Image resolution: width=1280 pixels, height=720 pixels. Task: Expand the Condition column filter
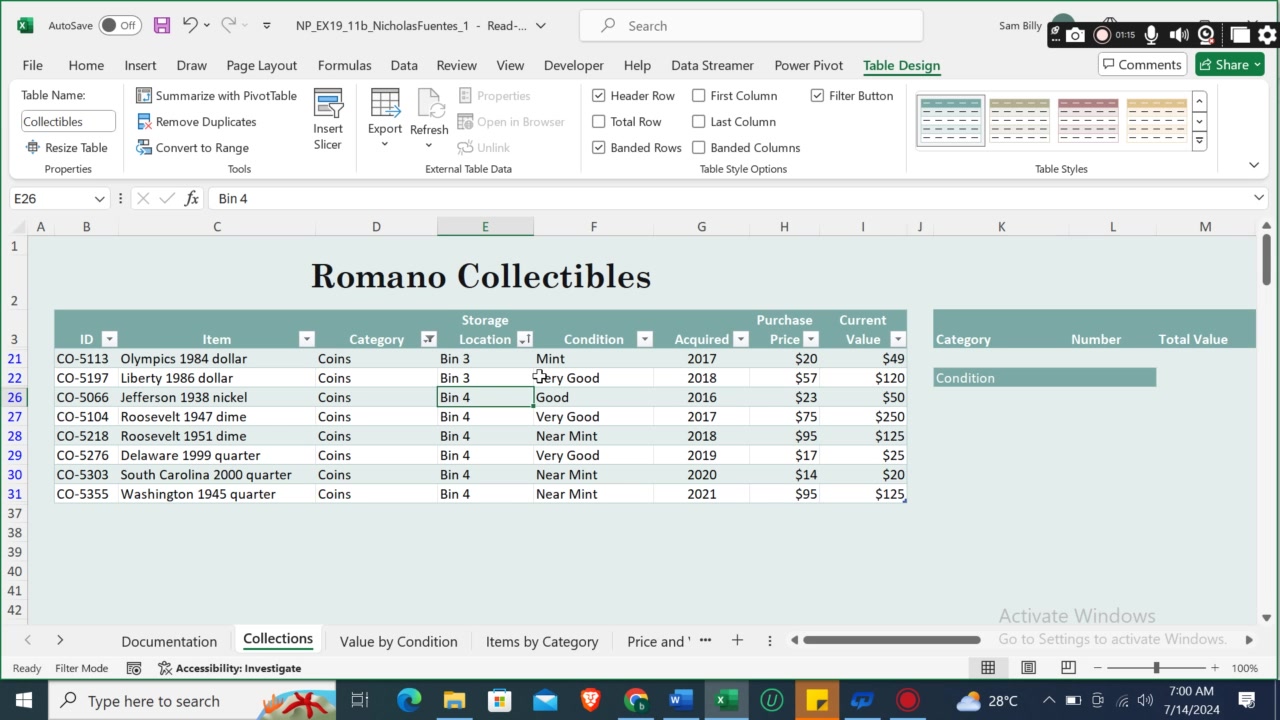coord(645,339)
